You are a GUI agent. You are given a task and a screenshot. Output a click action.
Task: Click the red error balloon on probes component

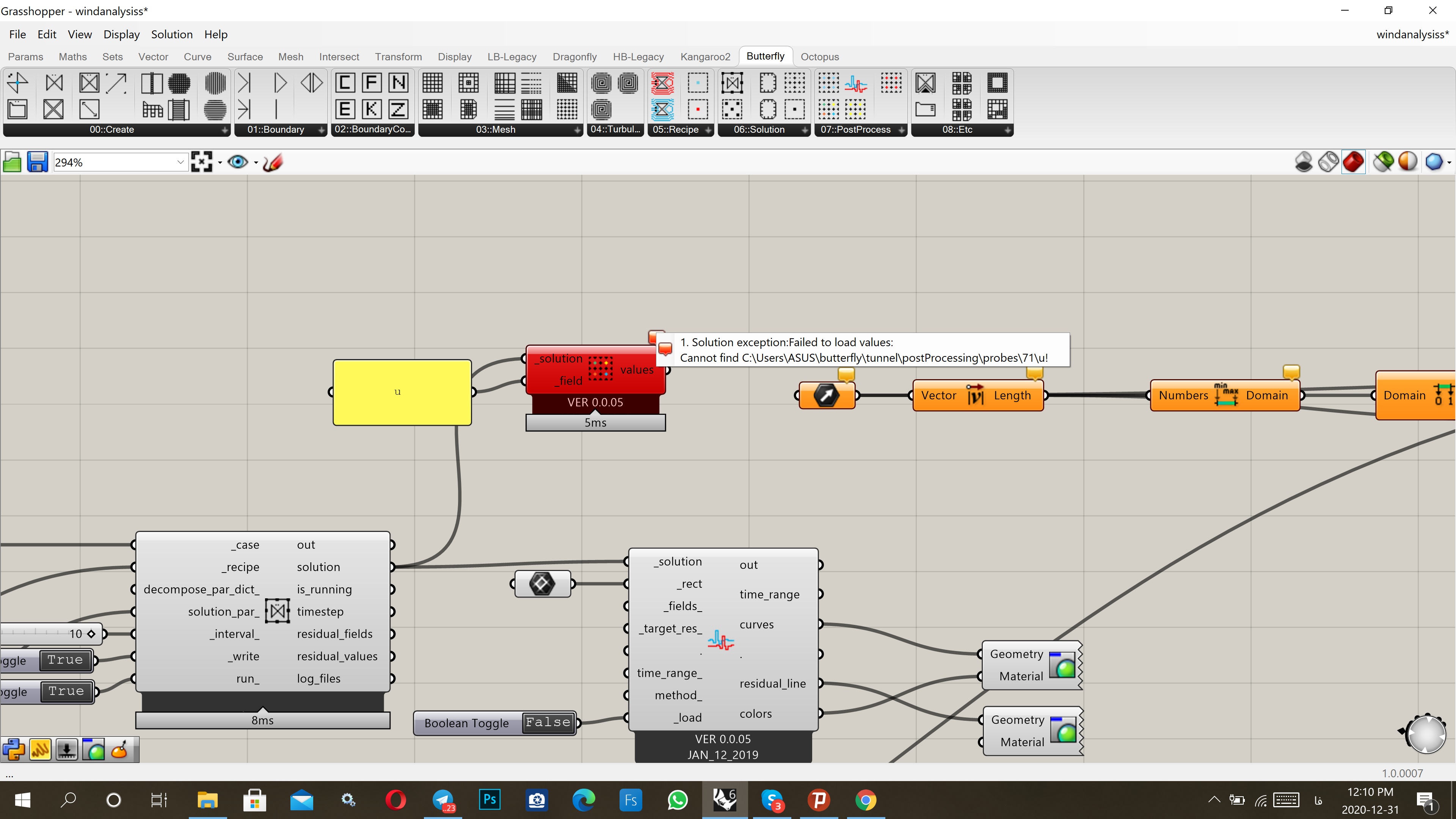[x=656, y=337]
